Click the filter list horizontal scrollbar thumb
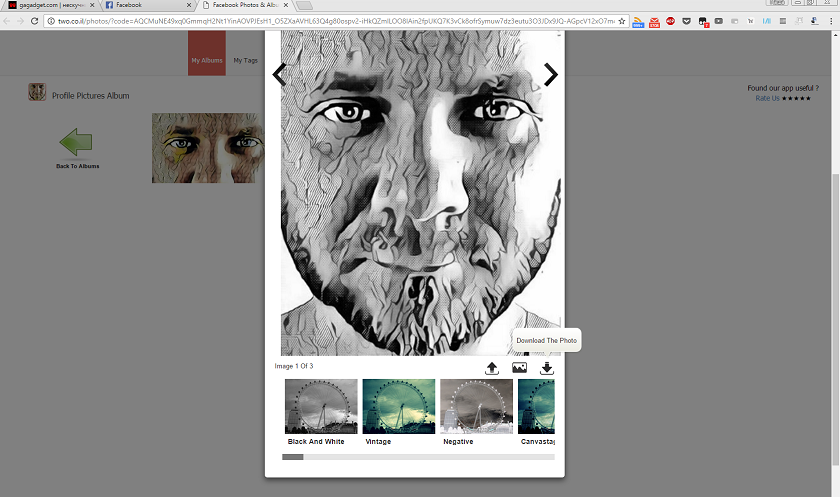The image size is (840, 497). [292, 457]
